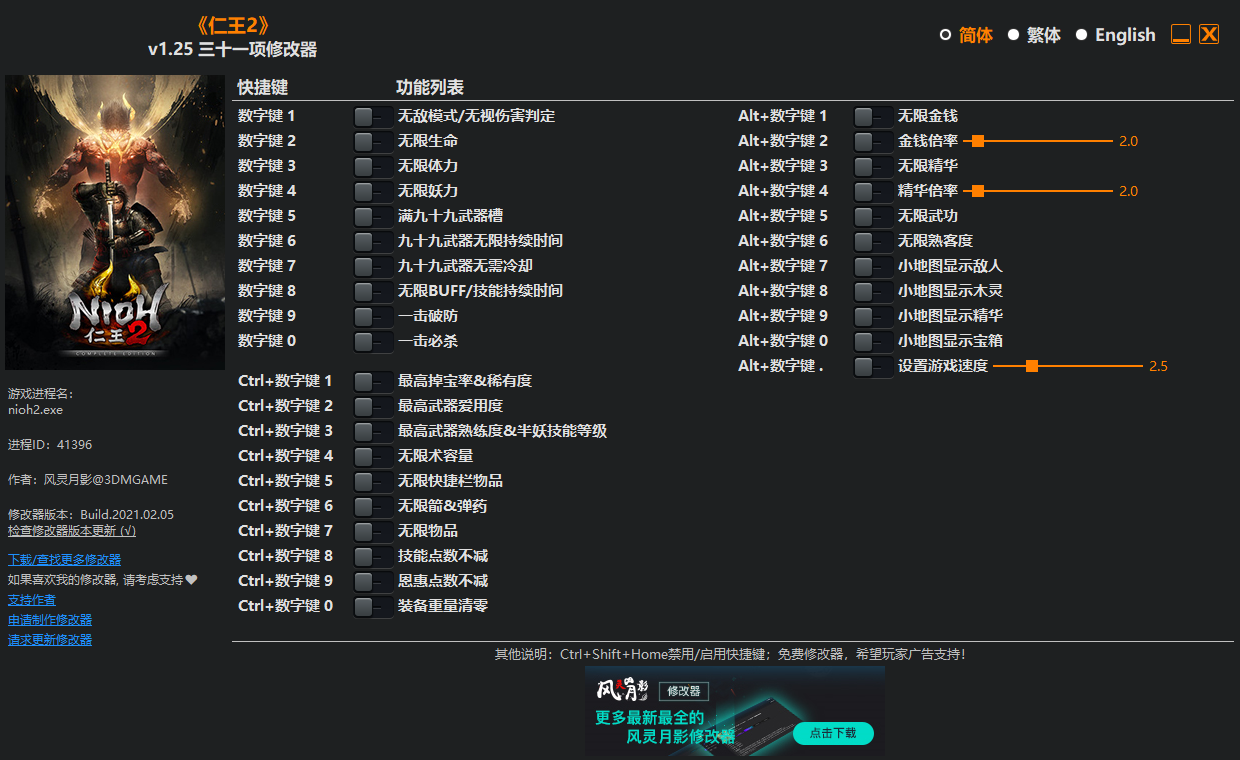Image resolution: width=1240 pixels, height=760 pixels.
Task: Enable the 设置游戏速度 toggle
Action: click(873, 365)
